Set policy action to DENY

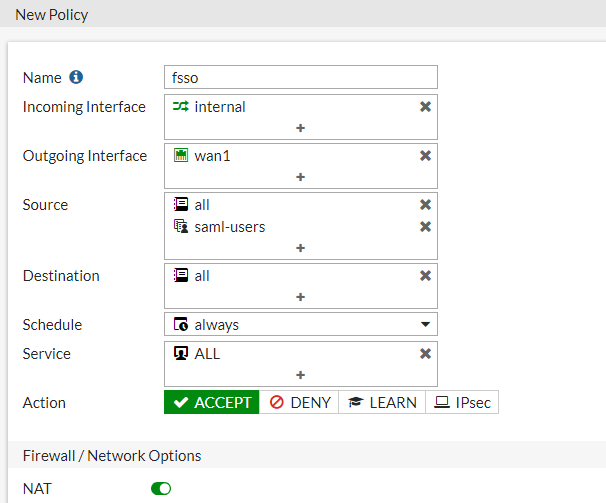click(x=298, y=402)
